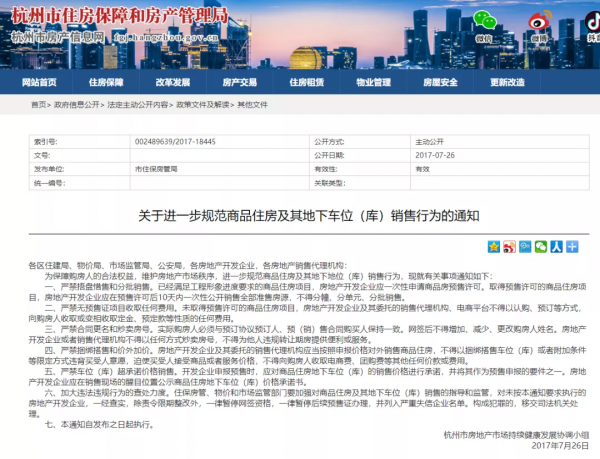
Task: Click the 杭州市住房保障和房产管理局 site title
Action: 120,16
